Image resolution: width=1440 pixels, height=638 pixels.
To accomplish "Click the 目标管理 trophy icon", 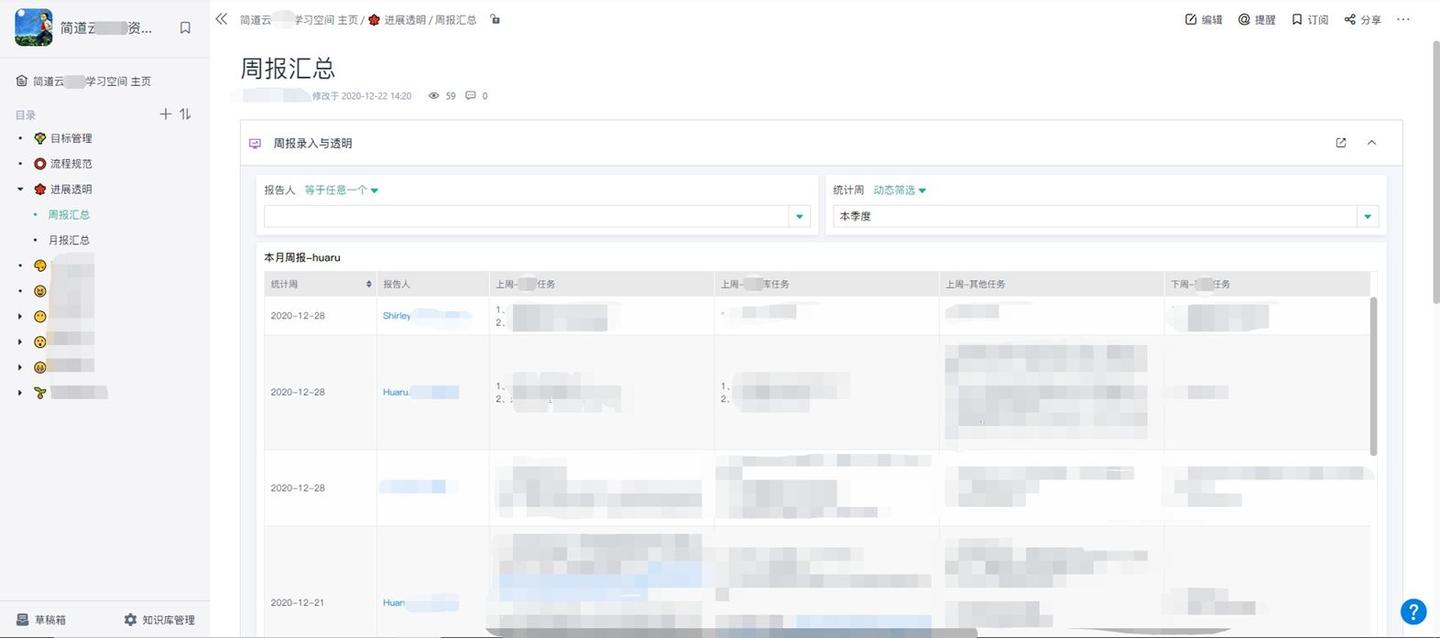I will (x=40, y=138).
